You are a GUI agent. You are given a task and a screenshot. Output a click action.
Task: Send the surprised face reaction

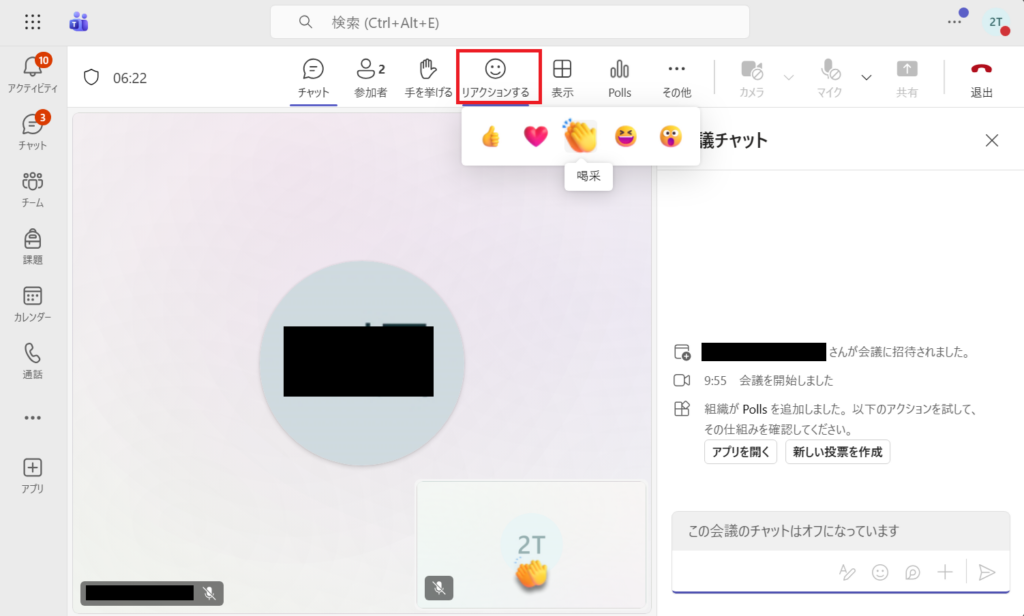[x=670, y=137]
